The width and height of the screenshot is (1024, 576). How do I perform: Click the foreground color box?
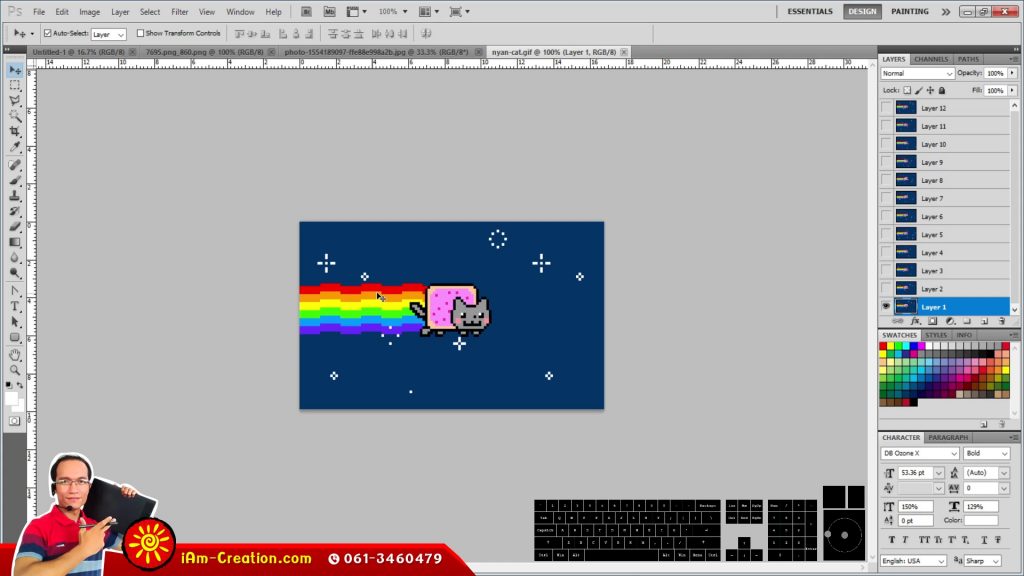11,399
